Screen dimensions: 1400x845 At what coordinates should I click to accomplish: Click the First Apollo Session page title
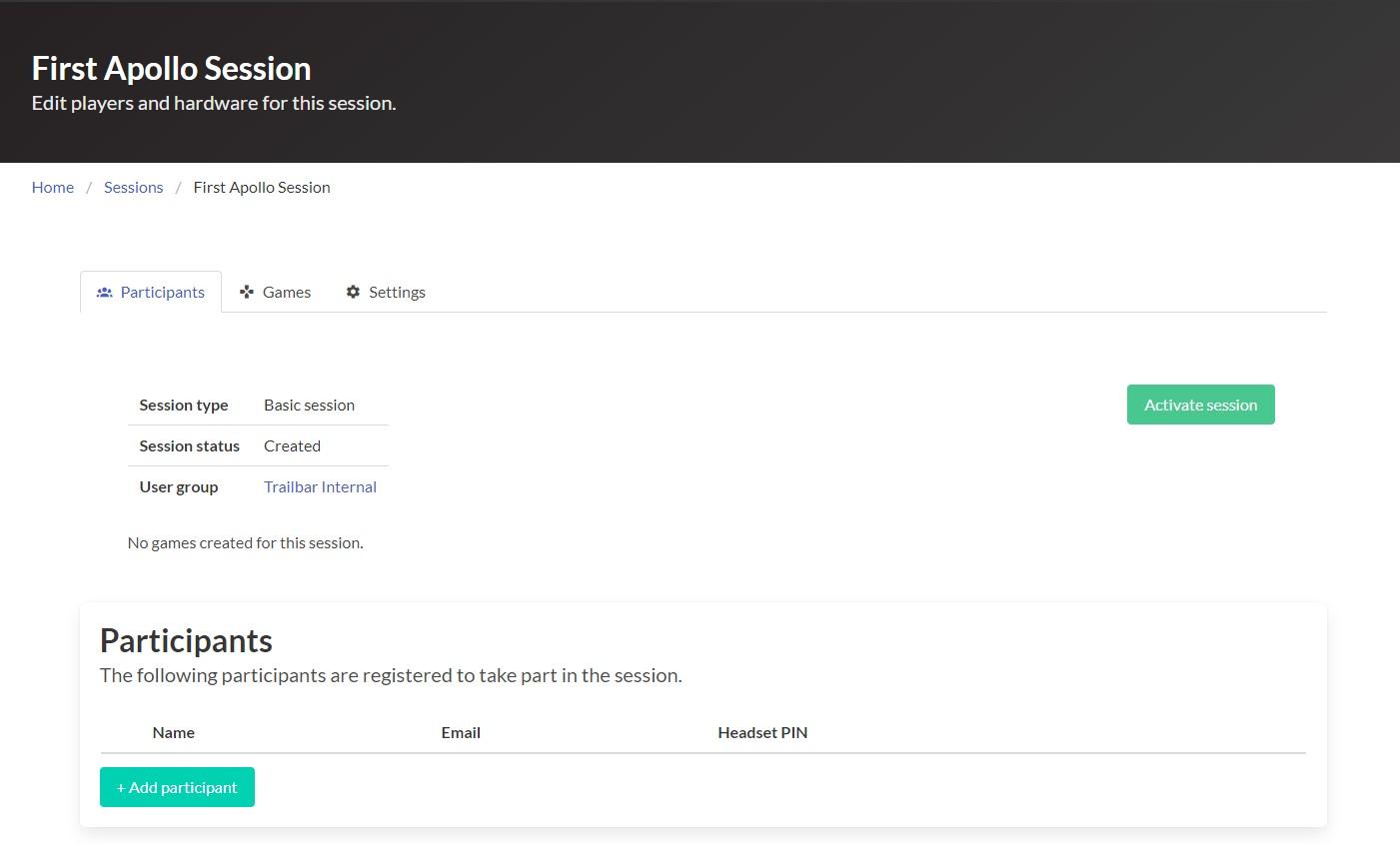pyautogui.click(x=172, y=69)
